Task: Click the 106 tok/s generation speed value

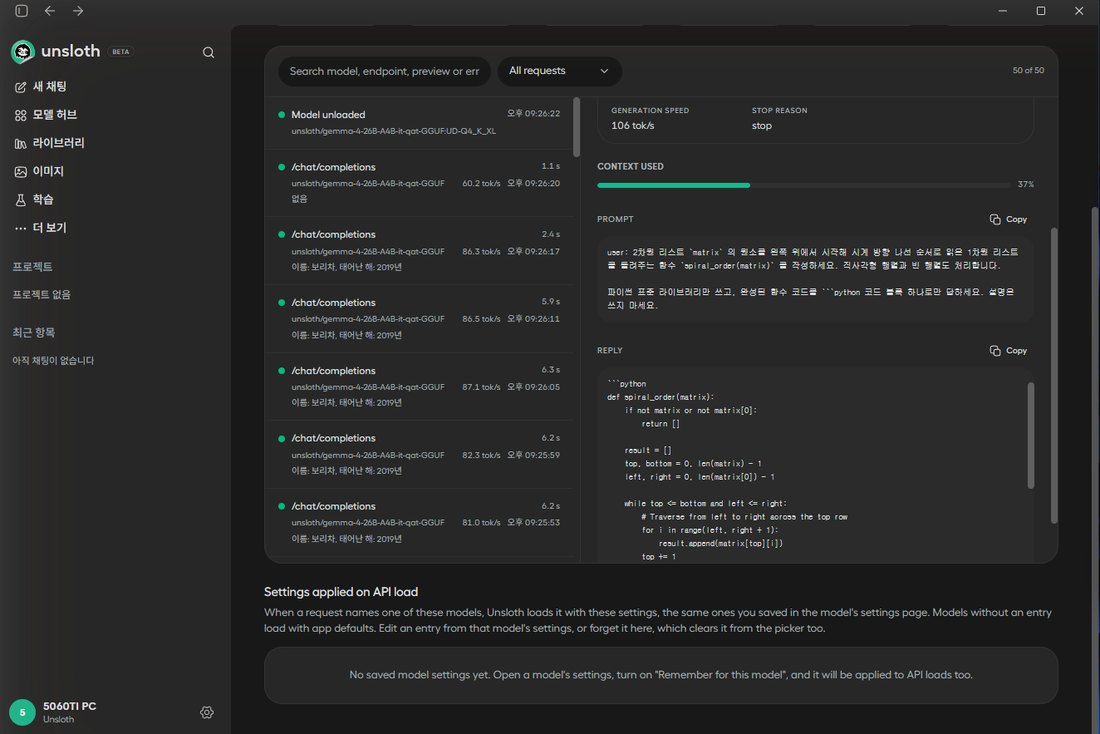Action: [632, 126]
